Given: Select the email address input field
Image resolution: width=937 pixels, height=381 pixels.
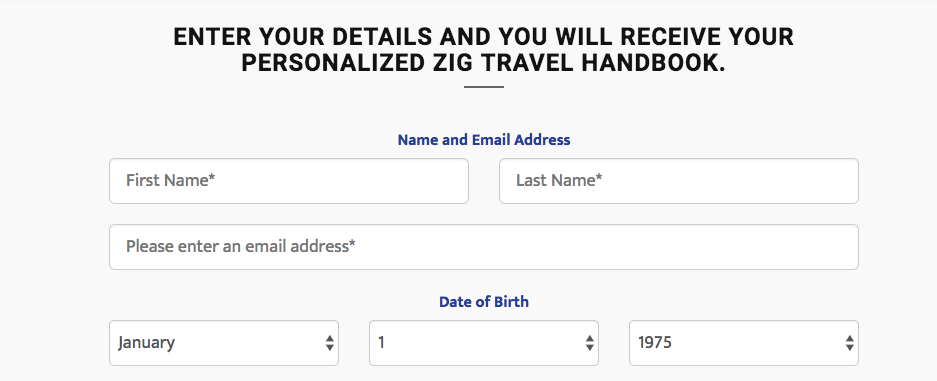Looking at the screenshot, I should point(484,247).
